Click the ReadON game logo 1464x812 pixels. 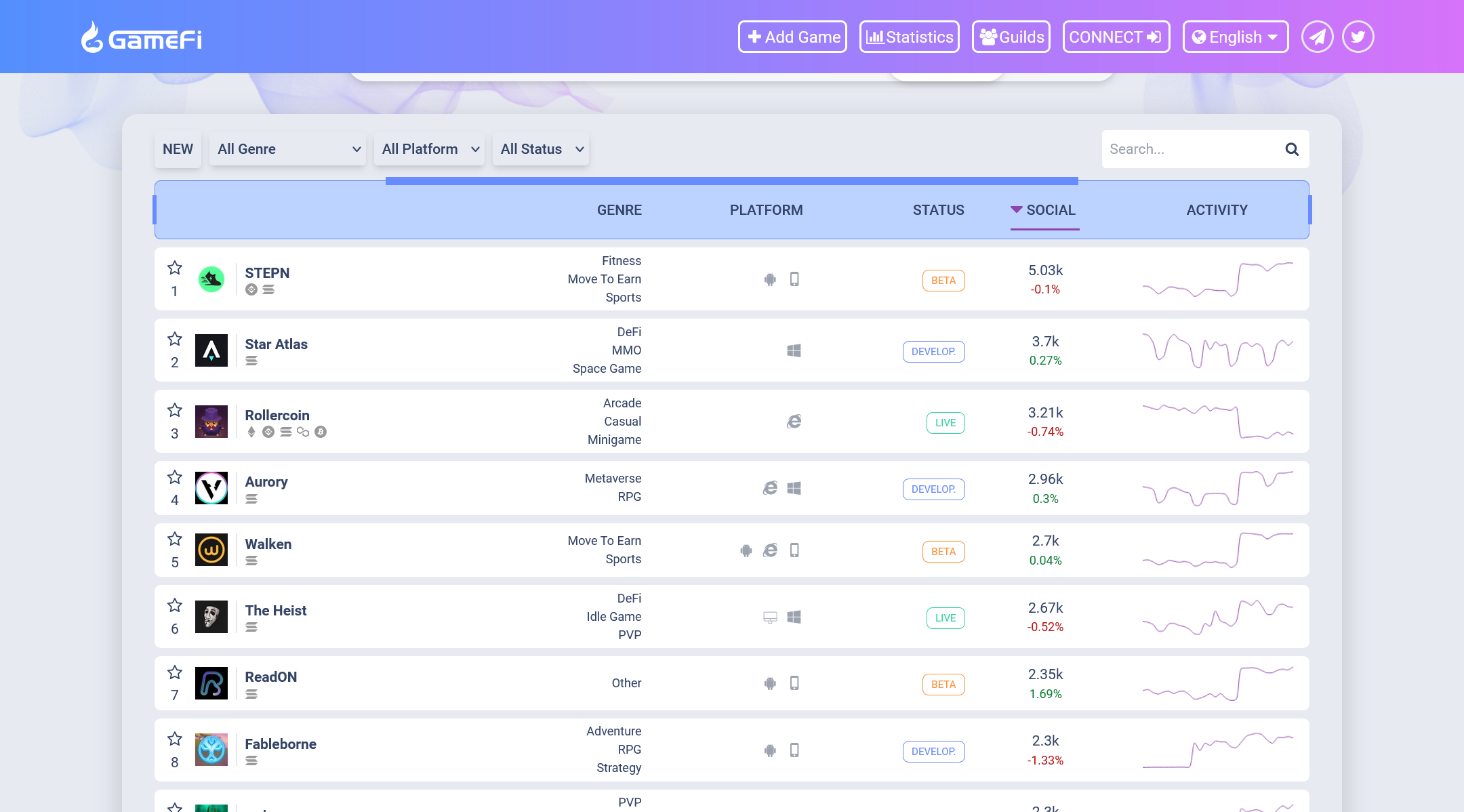click(x=211, y=683)
